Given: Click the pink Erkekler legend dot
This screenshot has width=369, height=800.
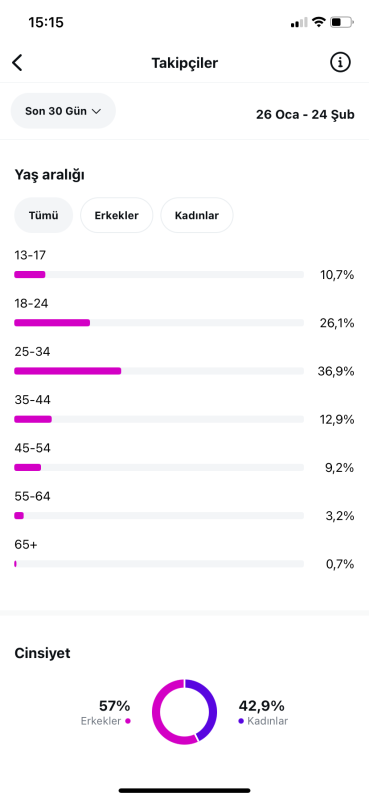Looking at the screenshot, I should click(x=128, y=721).
